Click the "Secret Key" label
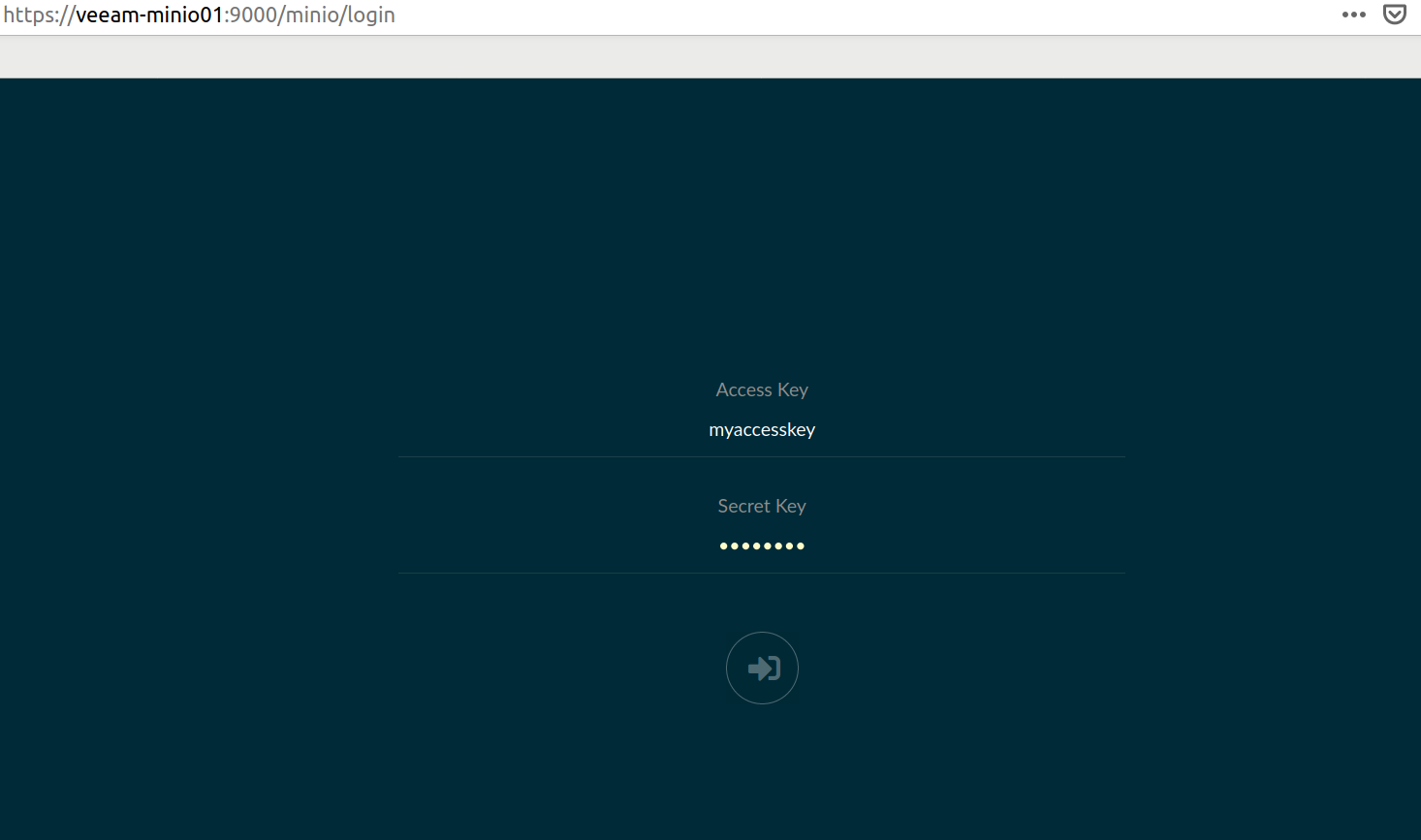This screenshot has width=1421, height=840. point(762,506)
